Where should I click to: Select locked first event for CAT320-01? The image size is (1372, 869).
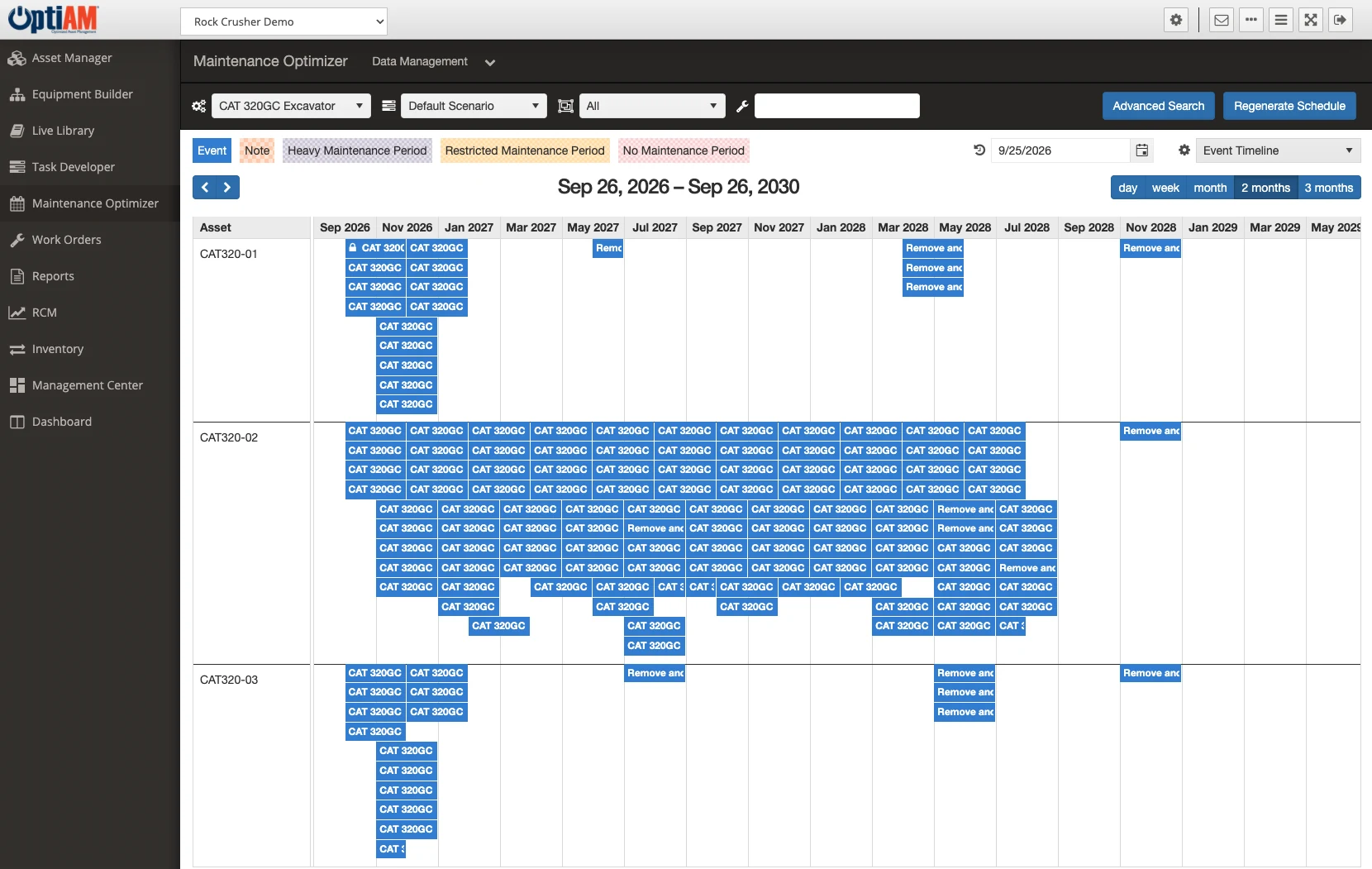pos(375,248)
